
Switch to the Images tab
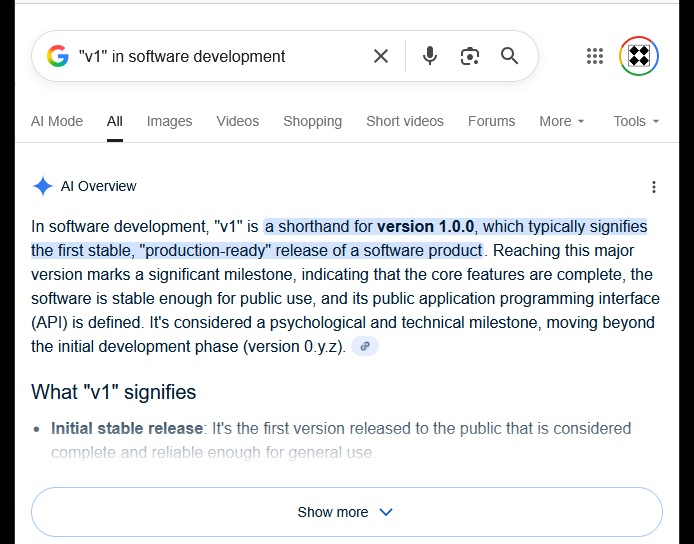(169, 121)
